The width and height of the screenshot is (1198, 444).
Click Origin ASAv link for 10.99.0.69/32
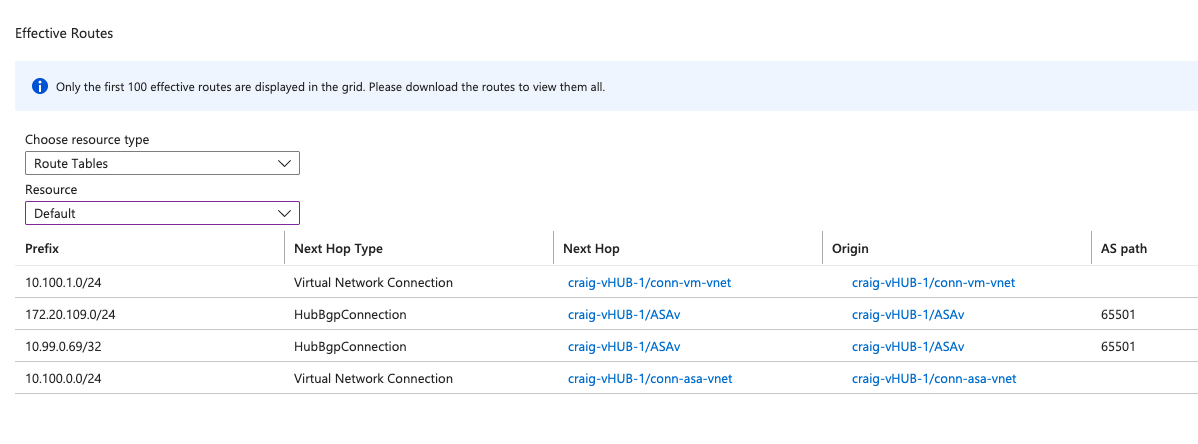908,347
